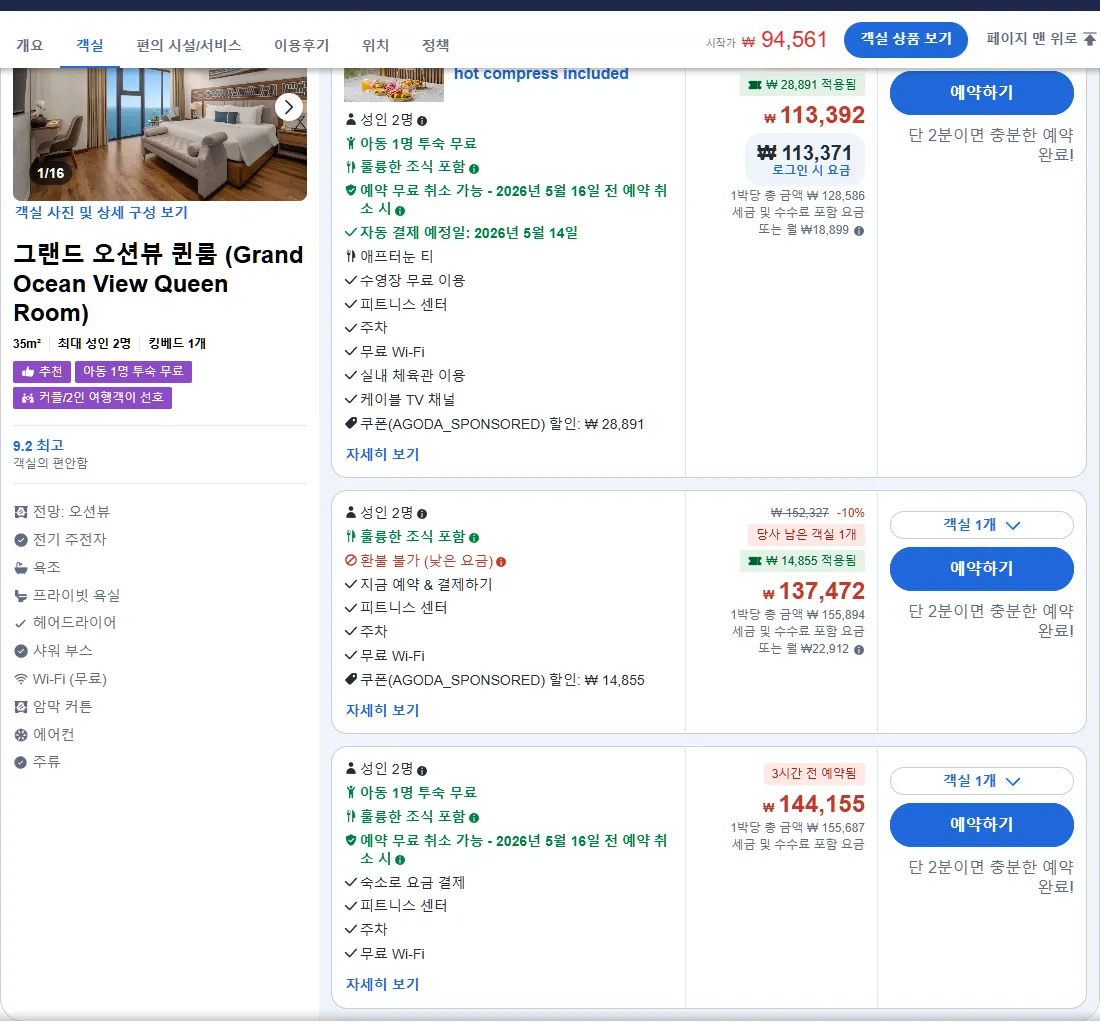Click the 9.2 최고 rating
This screenshot has width=1100, height=1022.
39,445
